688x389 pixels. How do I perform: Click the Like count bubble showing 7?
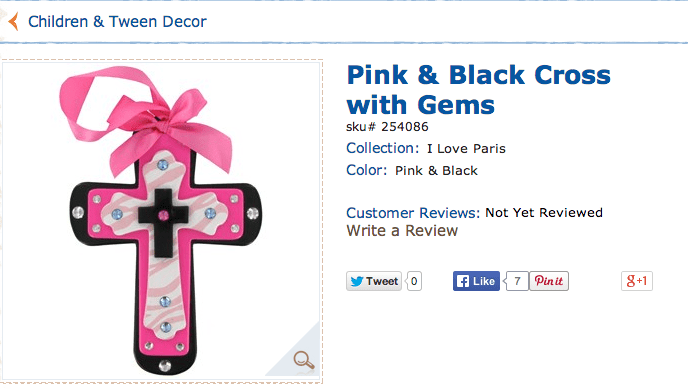[x=517, y=281]
